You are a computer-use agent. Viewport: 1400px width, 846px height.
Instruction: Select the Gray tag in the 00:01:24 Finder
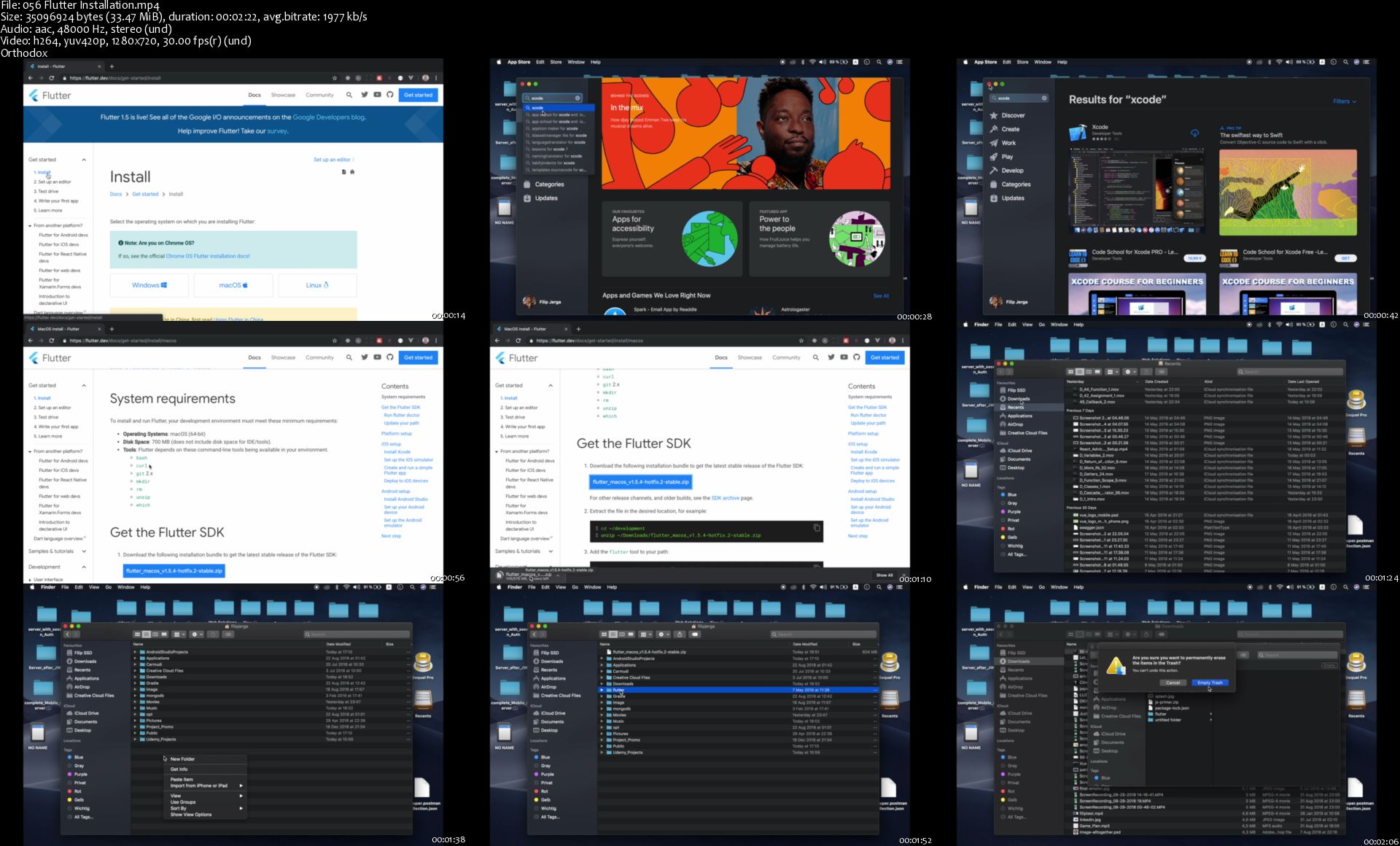[x=1008, y=503]
